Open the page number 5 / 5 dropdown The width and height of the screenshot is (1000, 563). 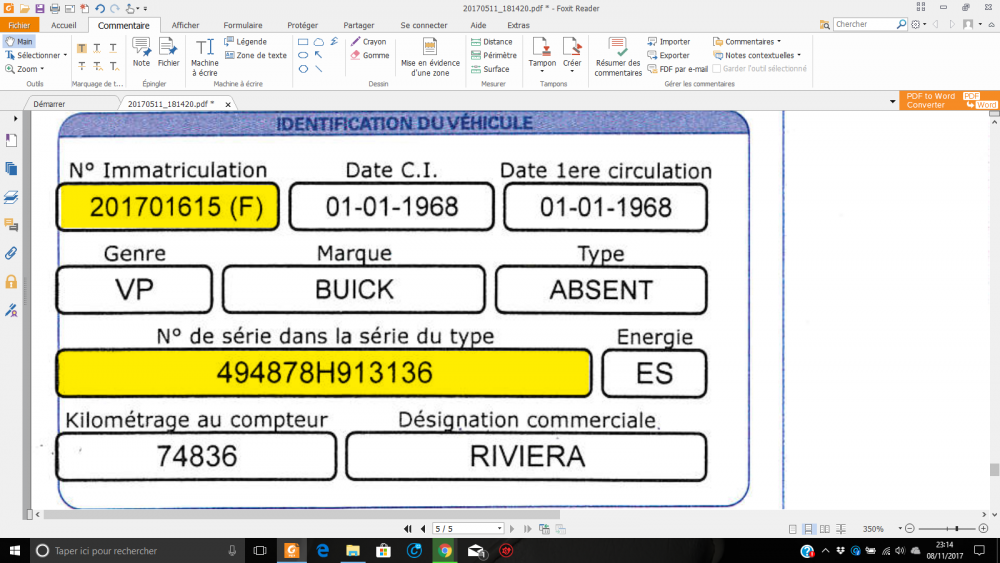coord(499,529)
